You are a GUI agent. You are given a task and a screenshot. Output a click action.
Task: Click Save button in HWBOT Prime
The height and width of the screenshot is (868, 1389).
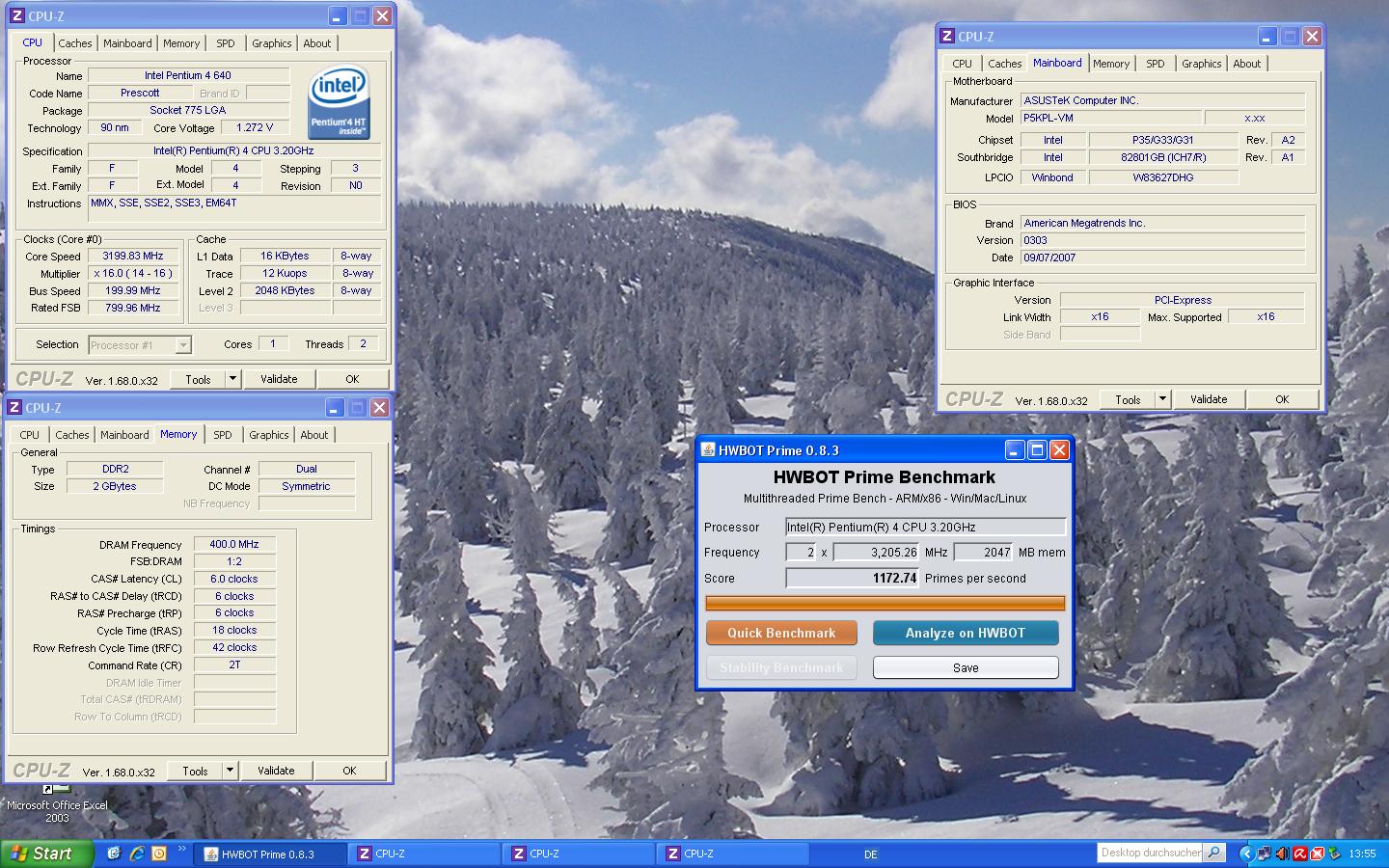point(966,667)
